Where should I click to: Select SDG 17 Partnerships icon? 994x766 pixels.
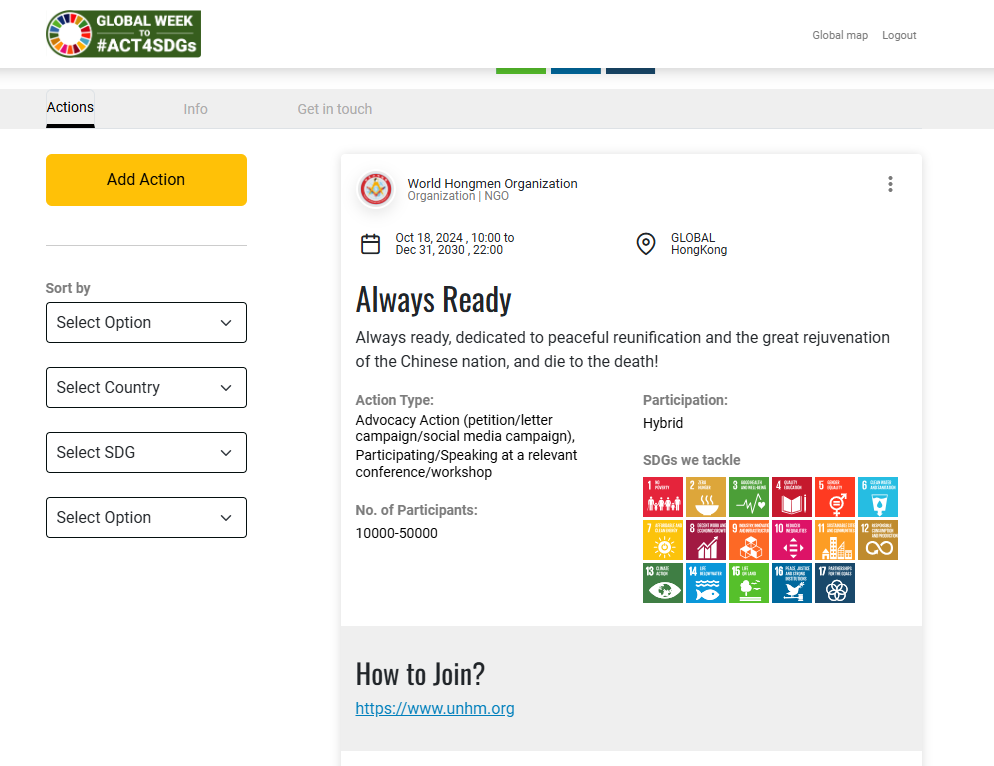click(835, 583)
